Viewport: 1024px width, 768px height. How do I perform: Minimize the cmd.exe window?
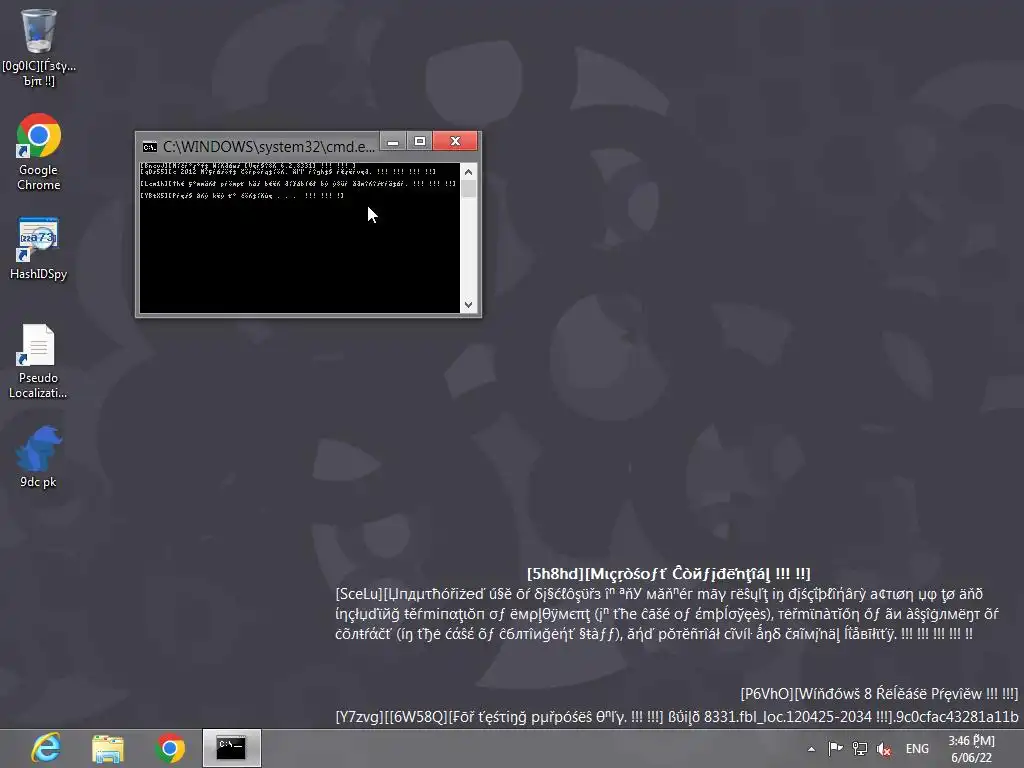pyautogui.click(x=392, y=141)
